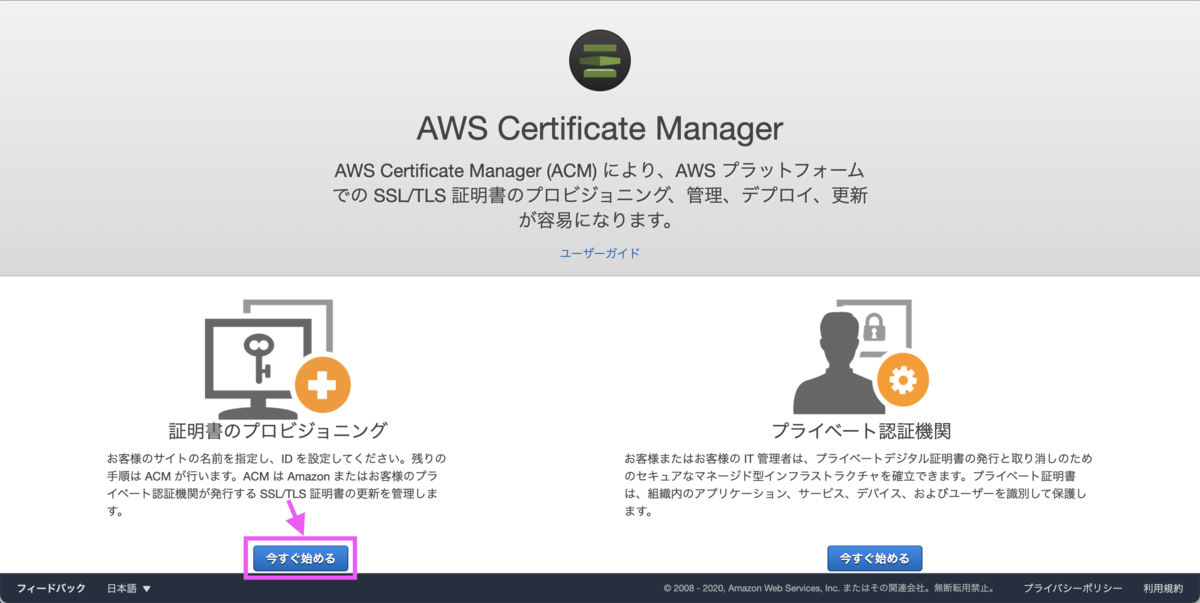Viewport: 1200px width, 603px height.
Task: Click 今すぐ始める under プライベート認証機関
Action: coord(874,558)
